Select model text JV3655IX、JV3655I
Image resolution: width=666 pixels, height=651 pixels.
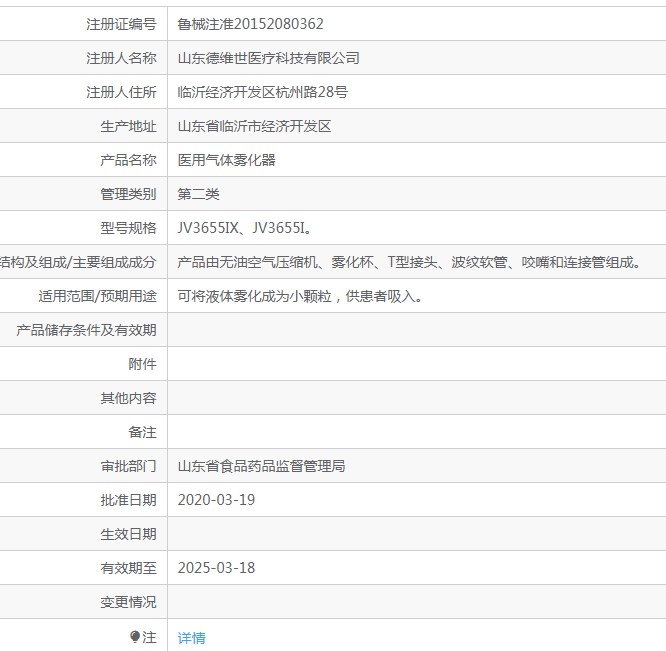point(245,228)
